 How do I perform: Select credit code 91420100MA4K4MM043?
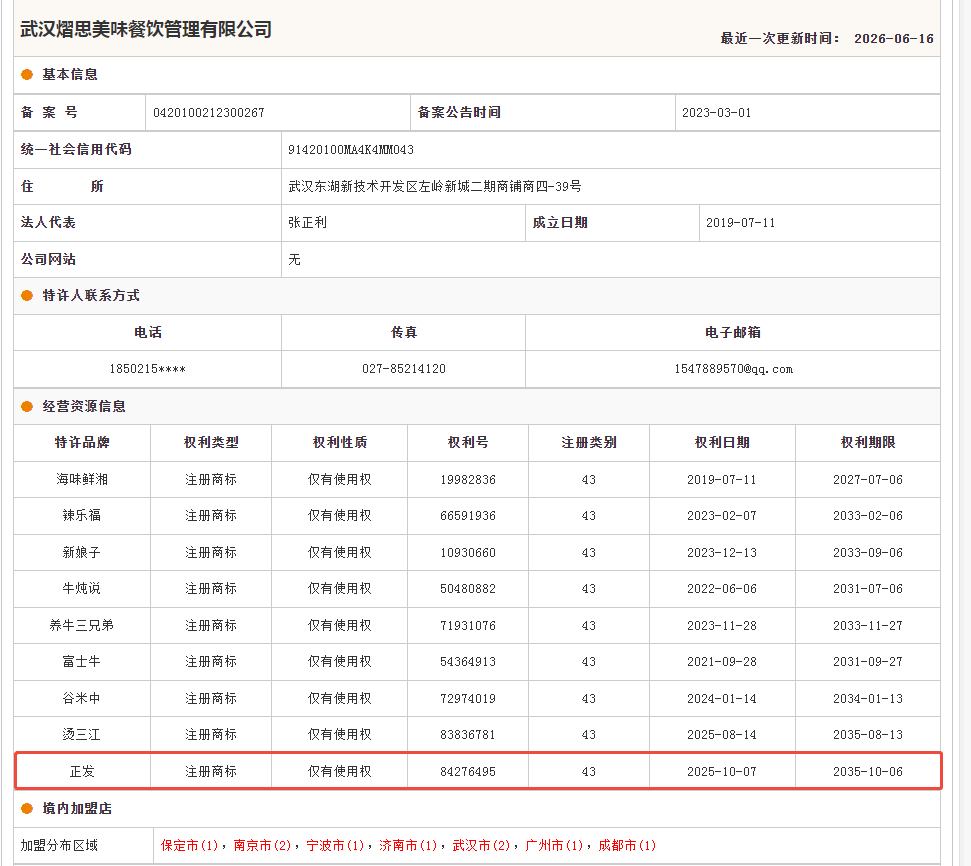pos(351,149)
